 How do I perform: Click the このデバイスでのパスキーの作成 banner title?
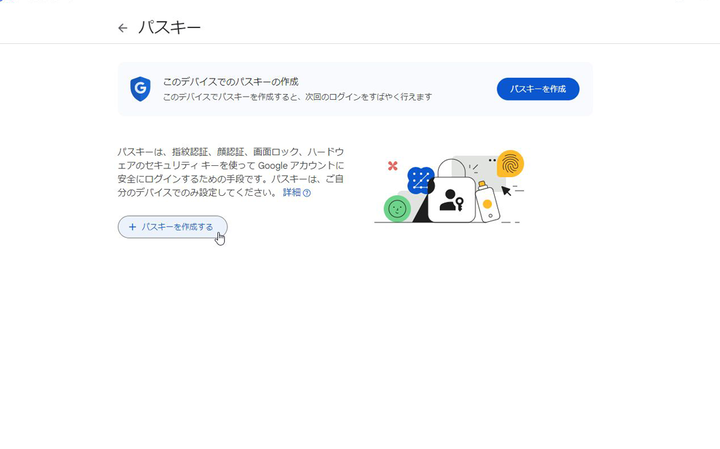231,82
